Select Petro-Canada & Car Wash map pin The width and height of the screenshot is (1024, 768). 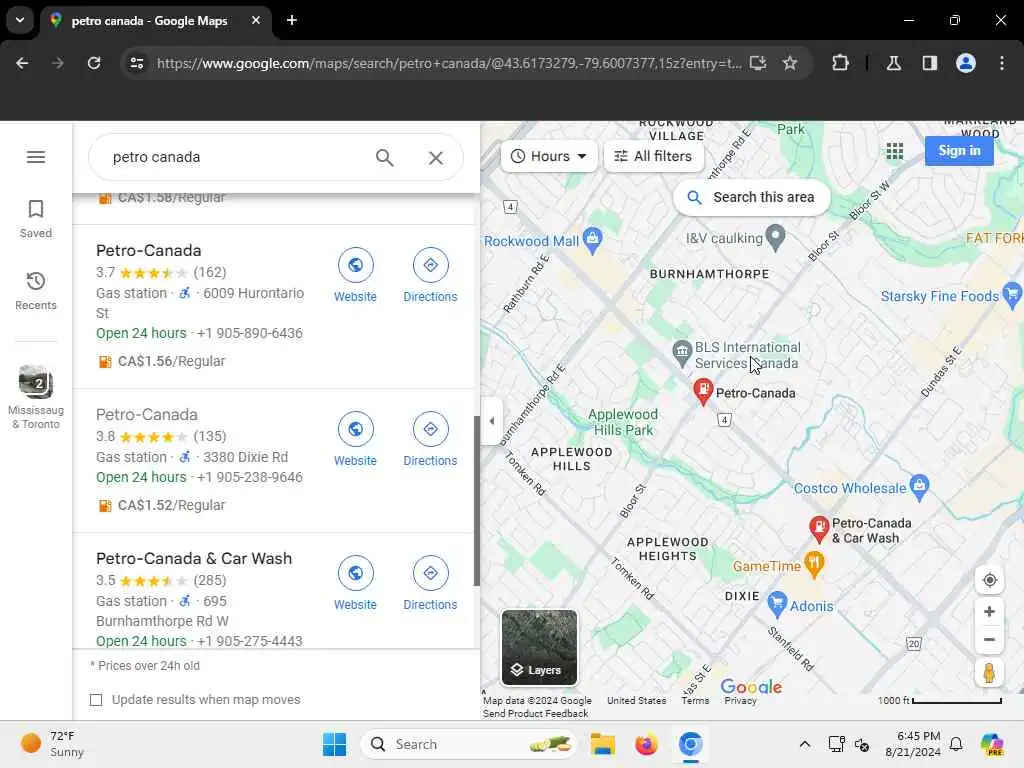pos(819,528)
